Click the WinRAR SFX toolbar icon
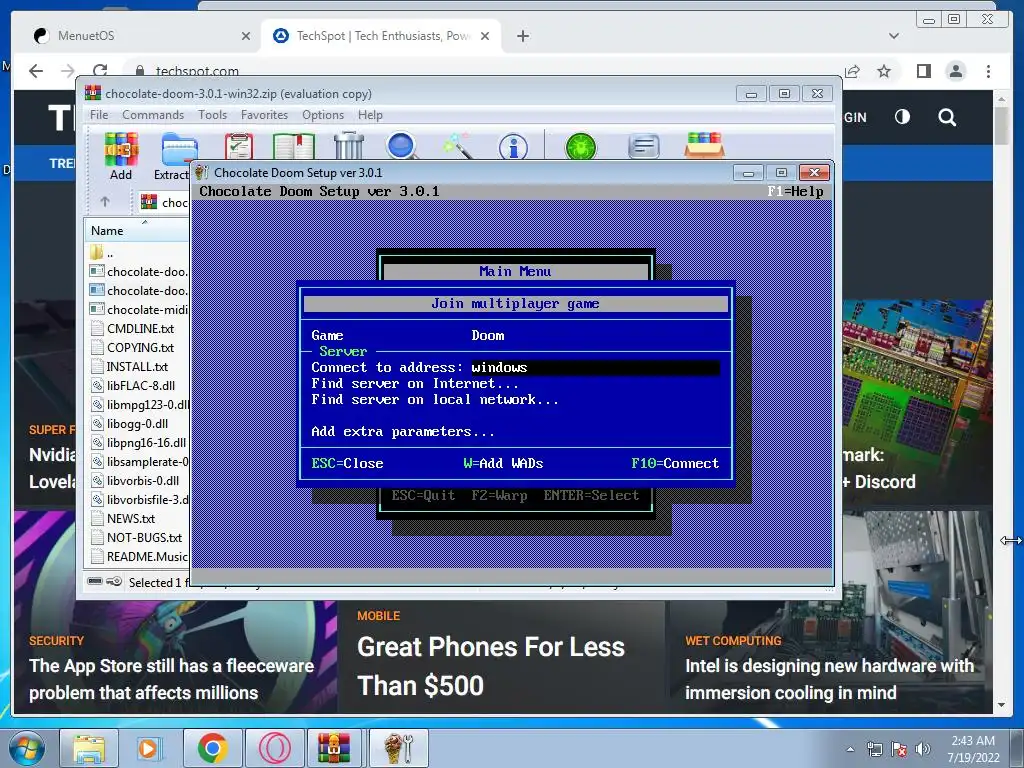The height and width of the screenshot is (768, 1024). pos(704,145)
